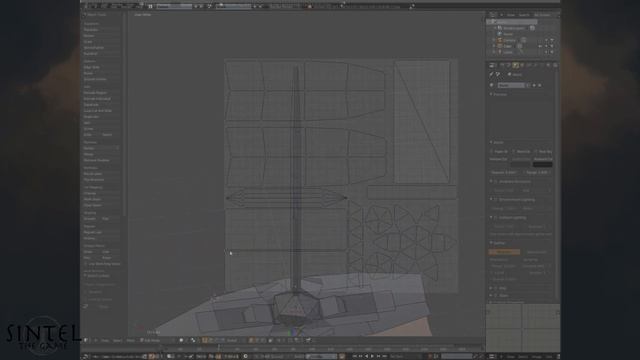Image resolution: width=640 pixels, height=360 pixels.
Task: Enable the Stars checkbox
Action: [x=496, y=296]
